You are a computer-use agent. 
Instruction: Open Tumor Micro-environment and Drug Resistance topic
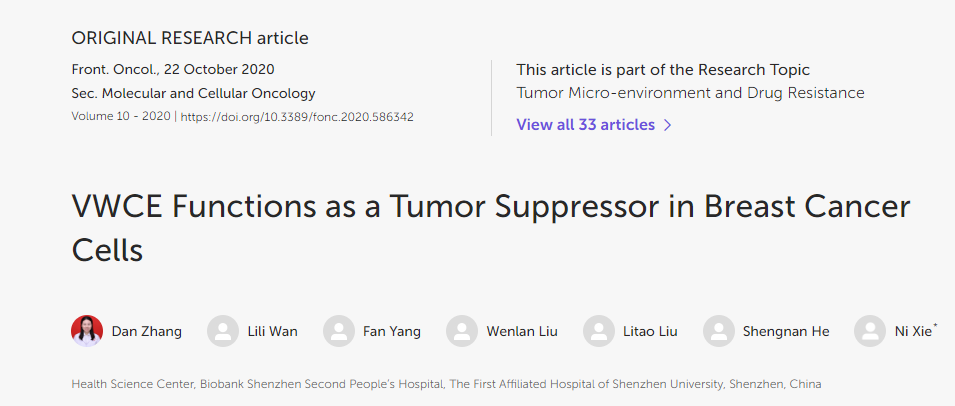[690, 93]
